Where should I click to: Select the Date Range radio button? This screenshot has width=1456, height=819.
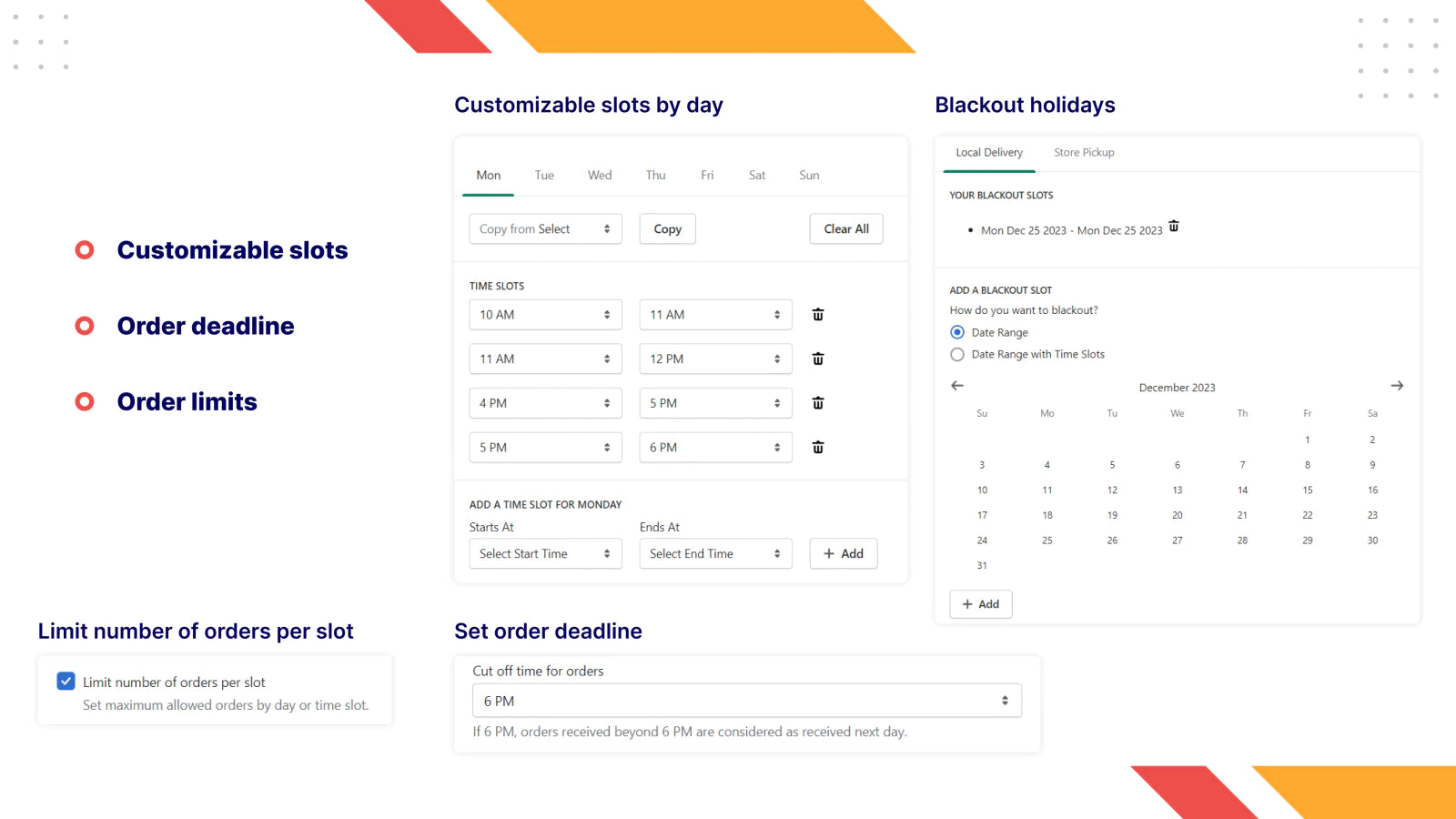coord(956,332)
